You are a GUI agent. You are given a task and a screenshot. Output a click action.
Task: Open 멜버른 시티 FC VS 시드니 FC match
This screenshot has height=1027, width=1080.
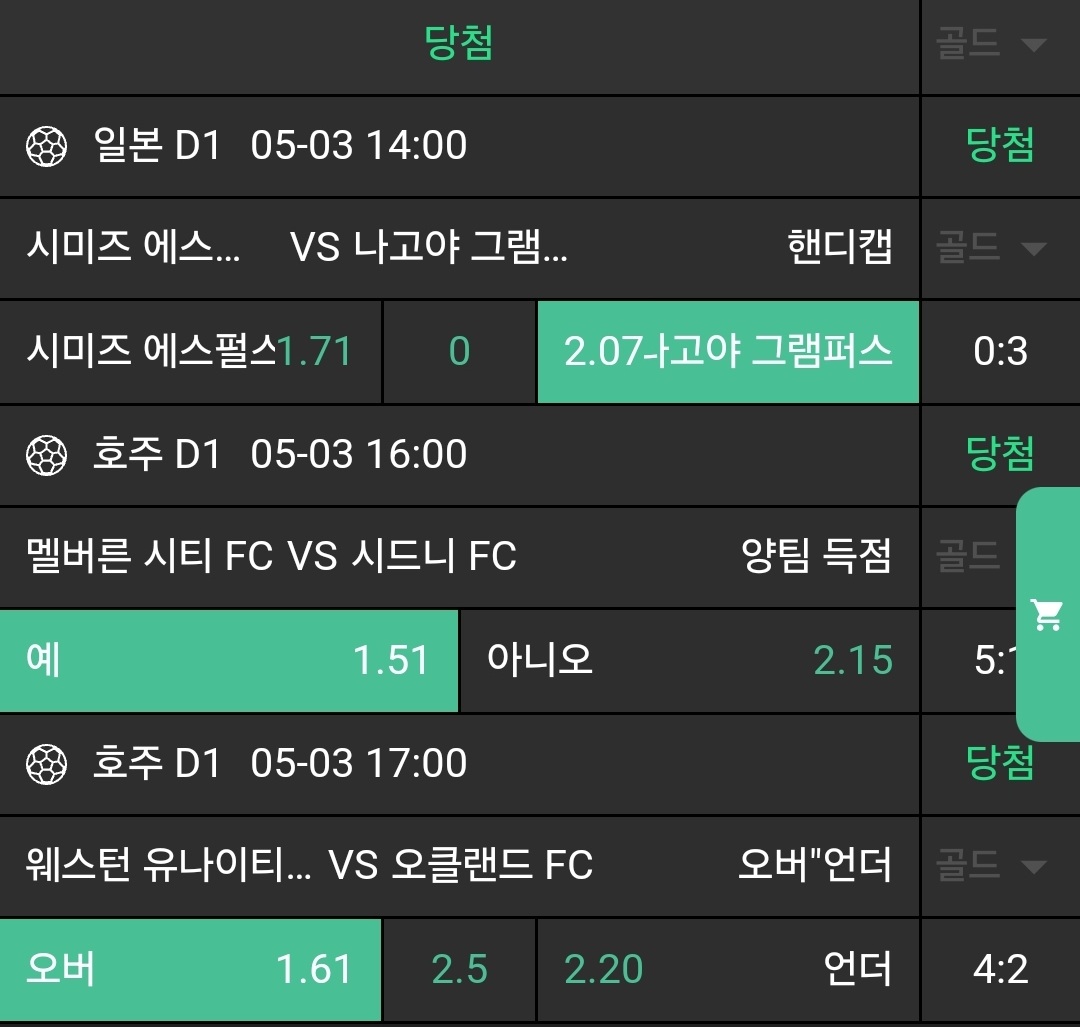click(272, 556)
